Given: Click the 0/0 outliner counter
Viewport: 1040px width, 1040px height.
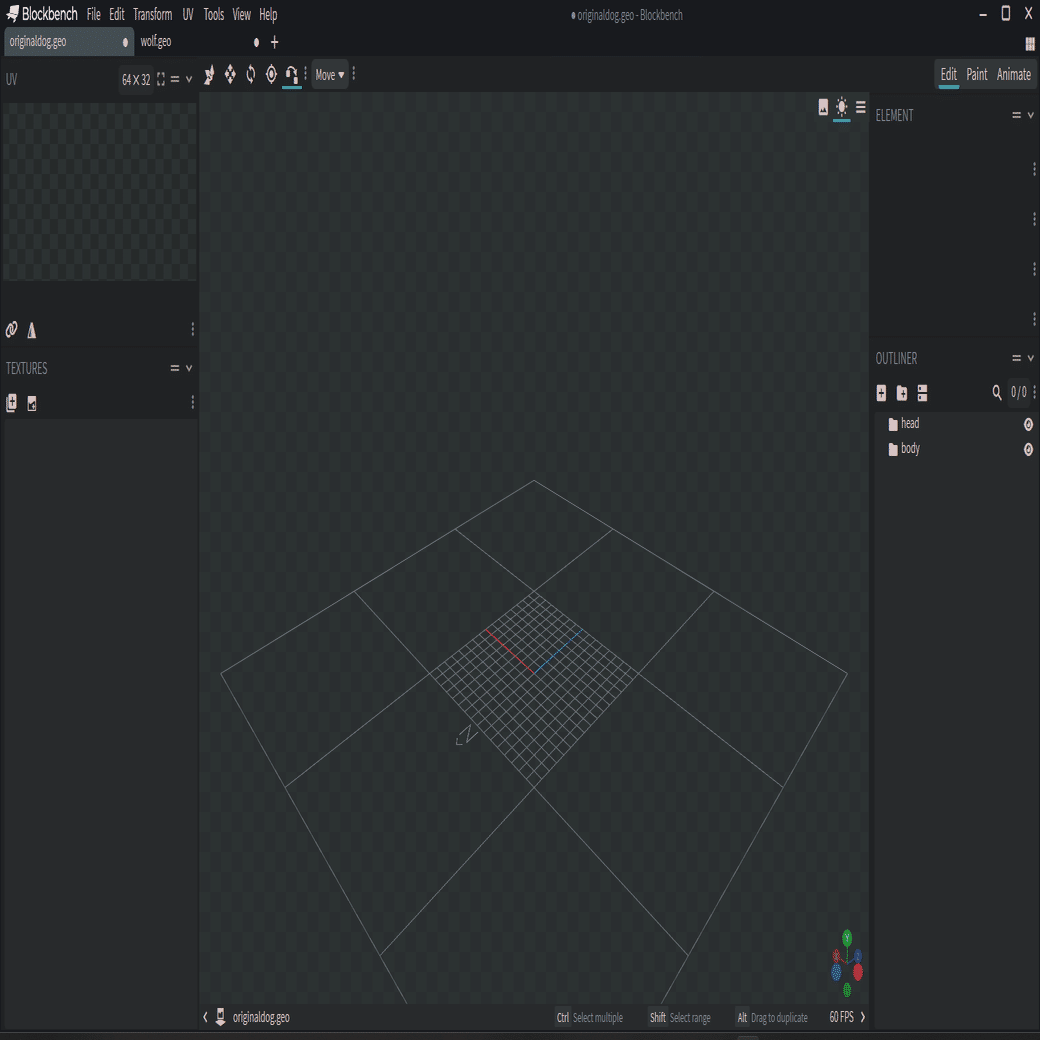Looking at the screenshot, I should click(x=1018, y=392).
